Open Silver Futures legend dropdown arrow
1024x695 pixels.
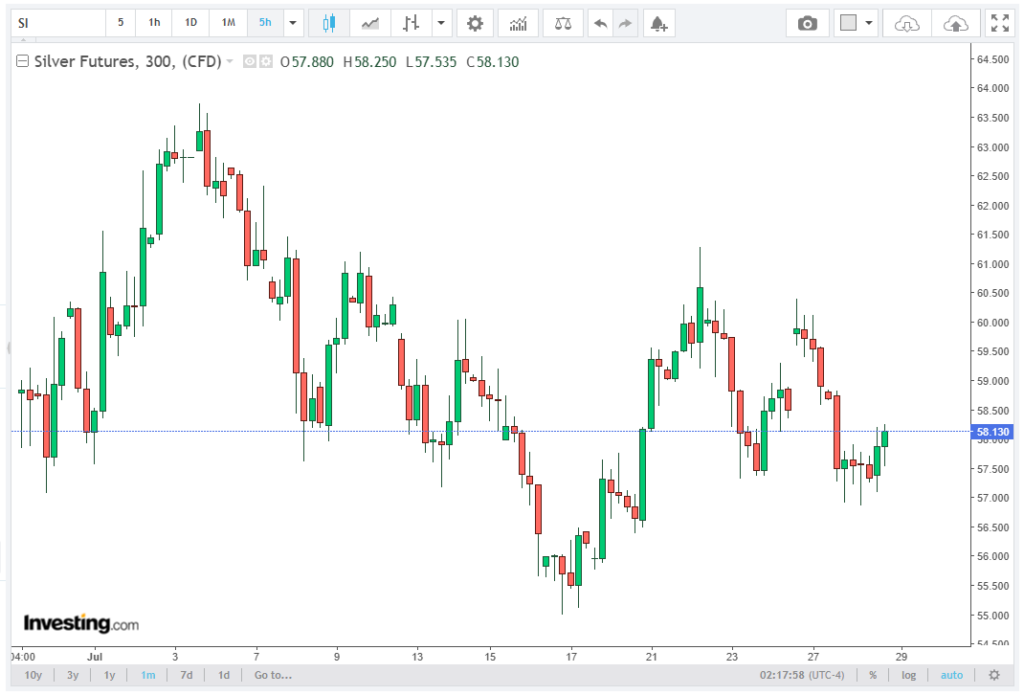[230, 61]
